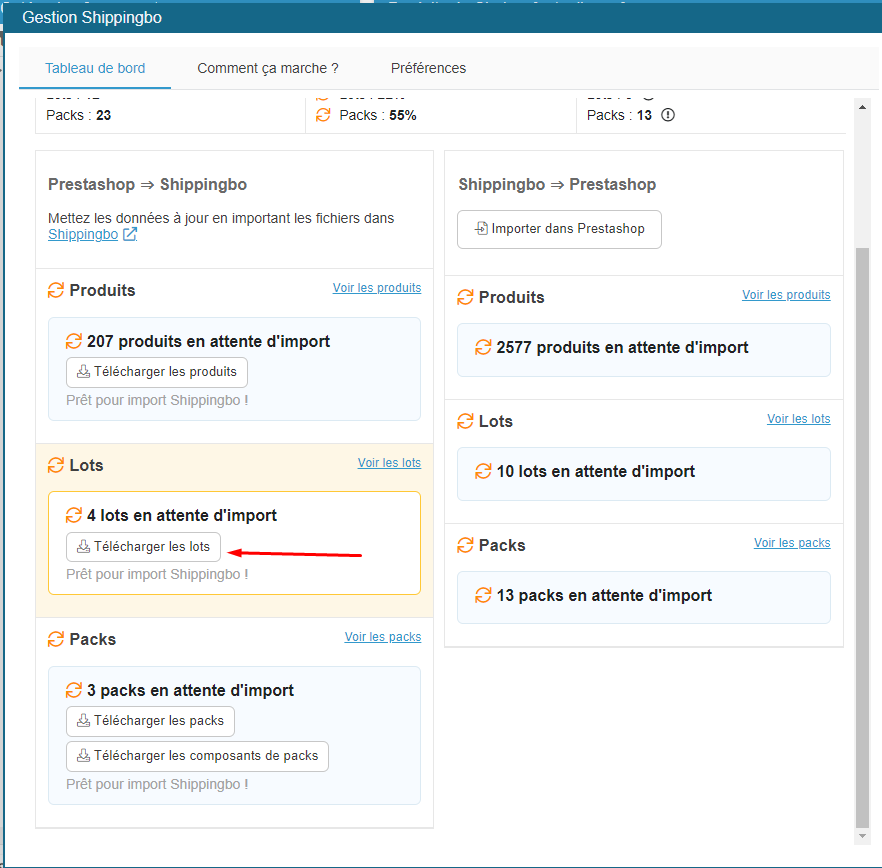Click '13 packs en attente d'import' text
Screen dimensions: 882x868
coord(604,595)
